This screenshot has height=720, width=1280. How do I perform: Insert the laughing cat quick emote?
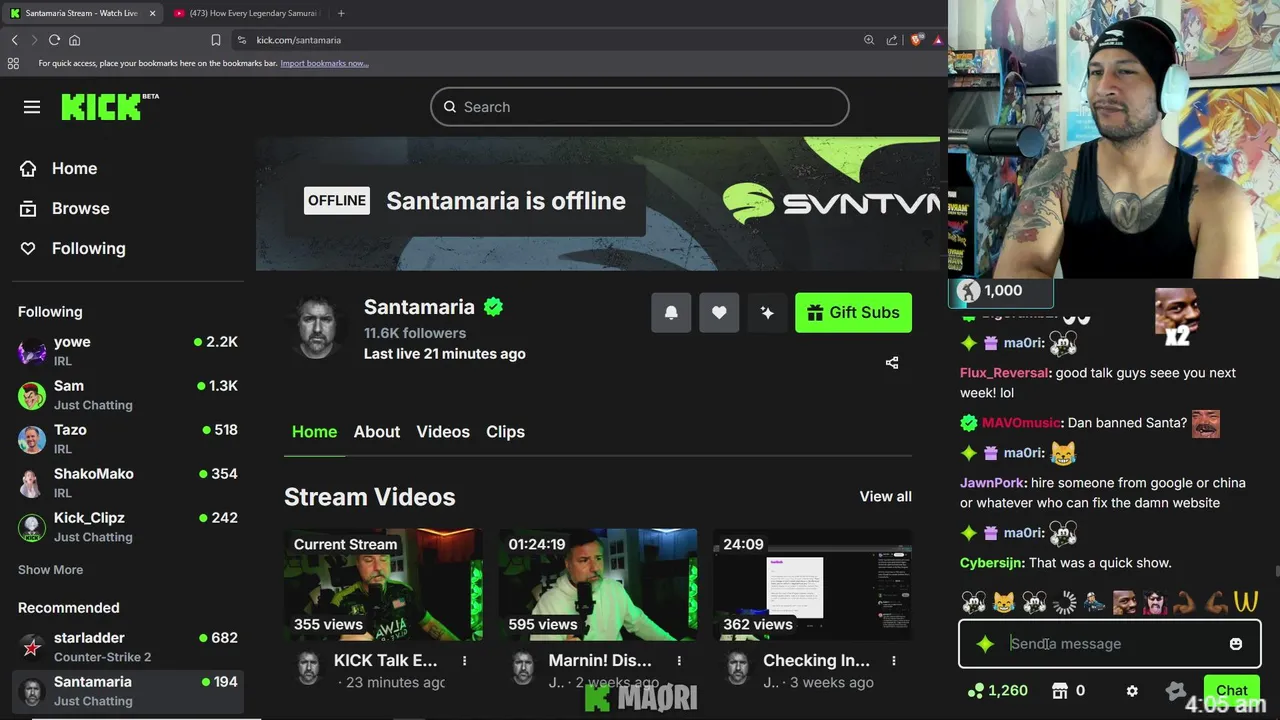pyautogui.click(x=1003, y=602)
